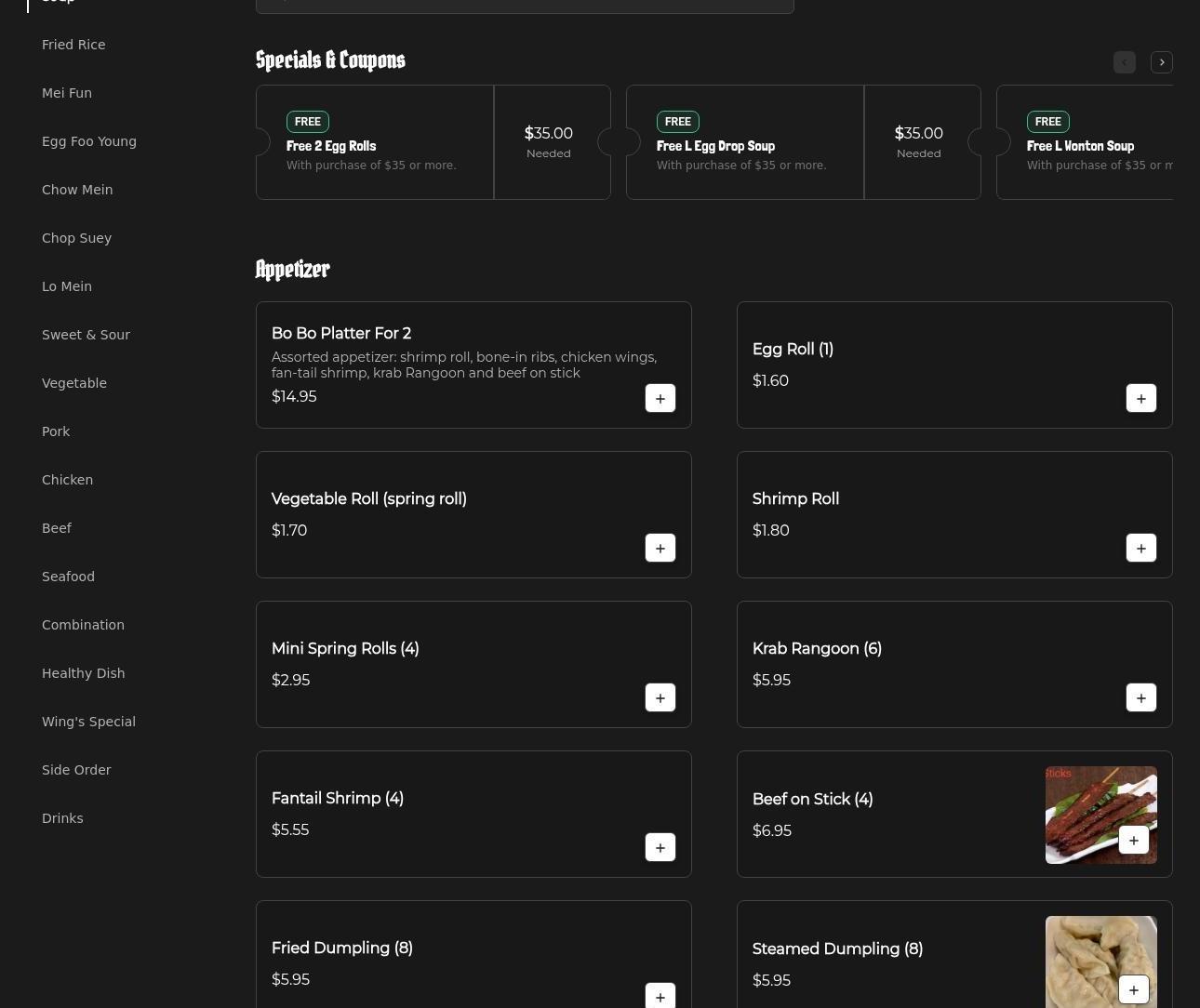Open Krab Rangoon (6) item details
The image size is (1200, 1008).
click(954, 664)
